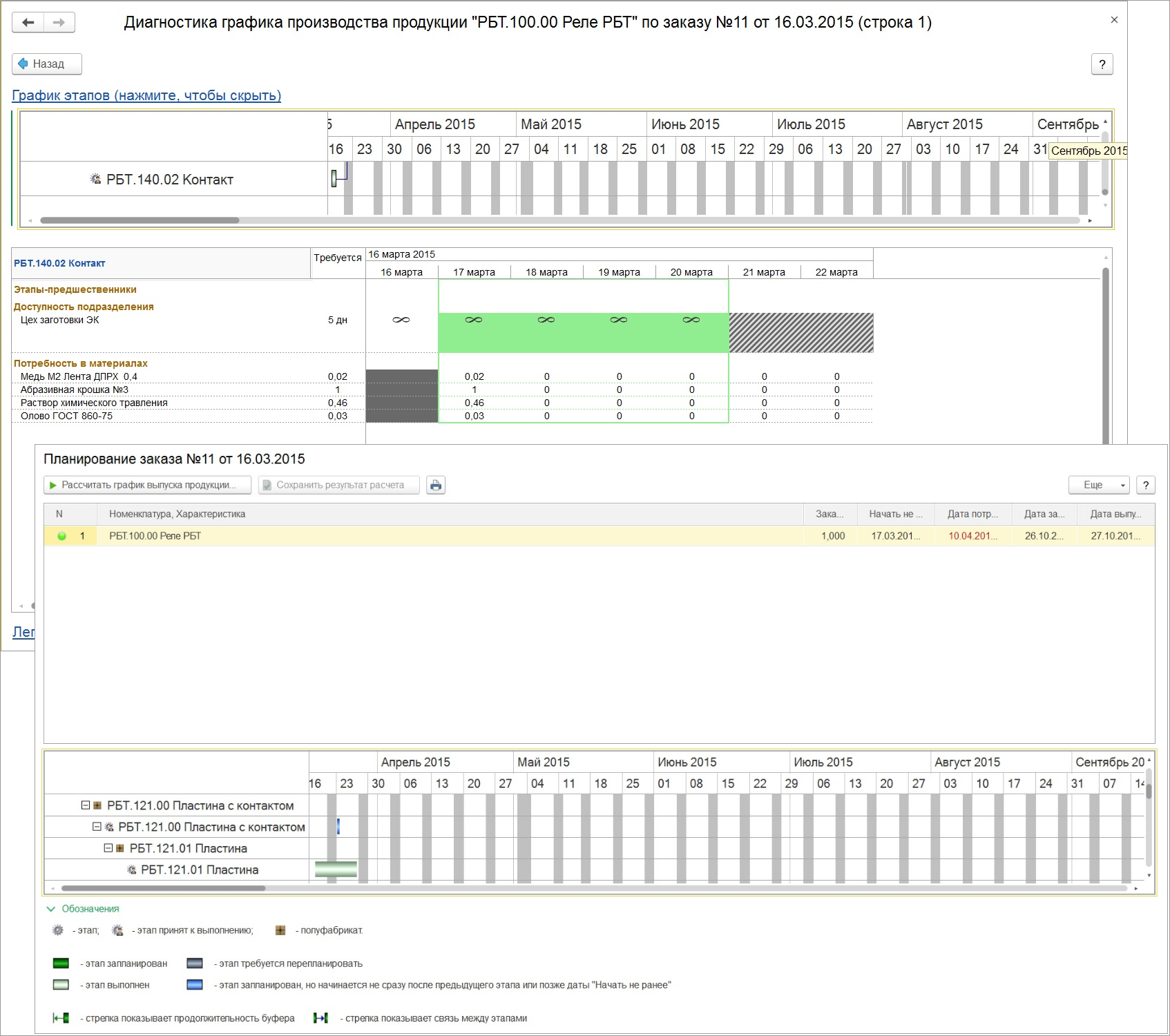The width and height of the screenshot is (1170, 1036).
Task: Select the РБТ.100.00 Реле РБТ row
Action: click(599, 536)
